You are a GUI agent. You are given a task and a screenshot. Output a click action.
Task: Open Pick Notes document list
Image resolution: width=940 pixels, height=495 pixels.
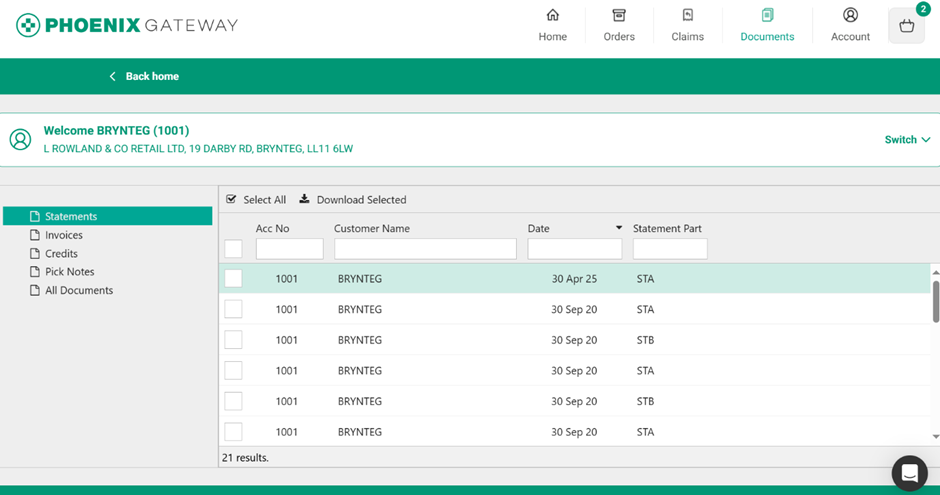point(69,272)
